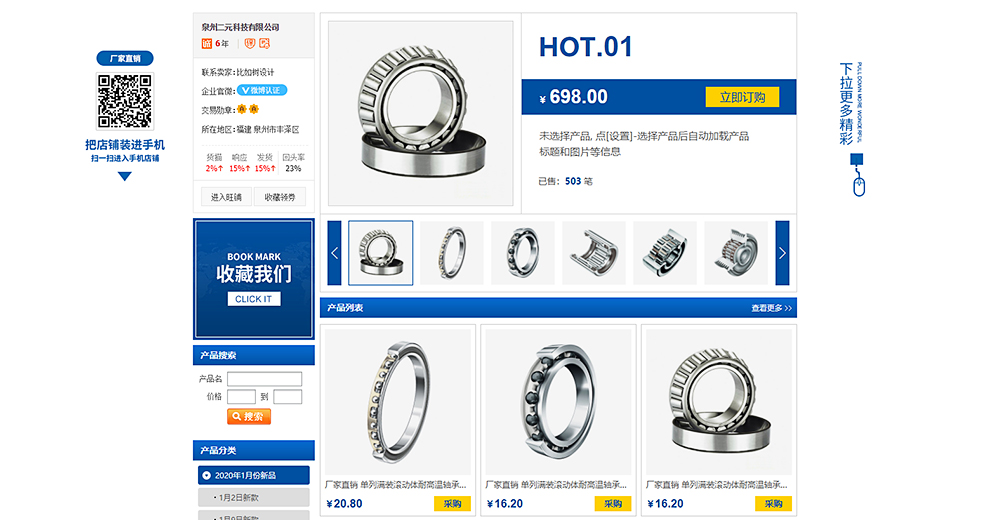Select the 2020年1月份新品 category radio
The image size is (990, 520).
pos(206,475)
